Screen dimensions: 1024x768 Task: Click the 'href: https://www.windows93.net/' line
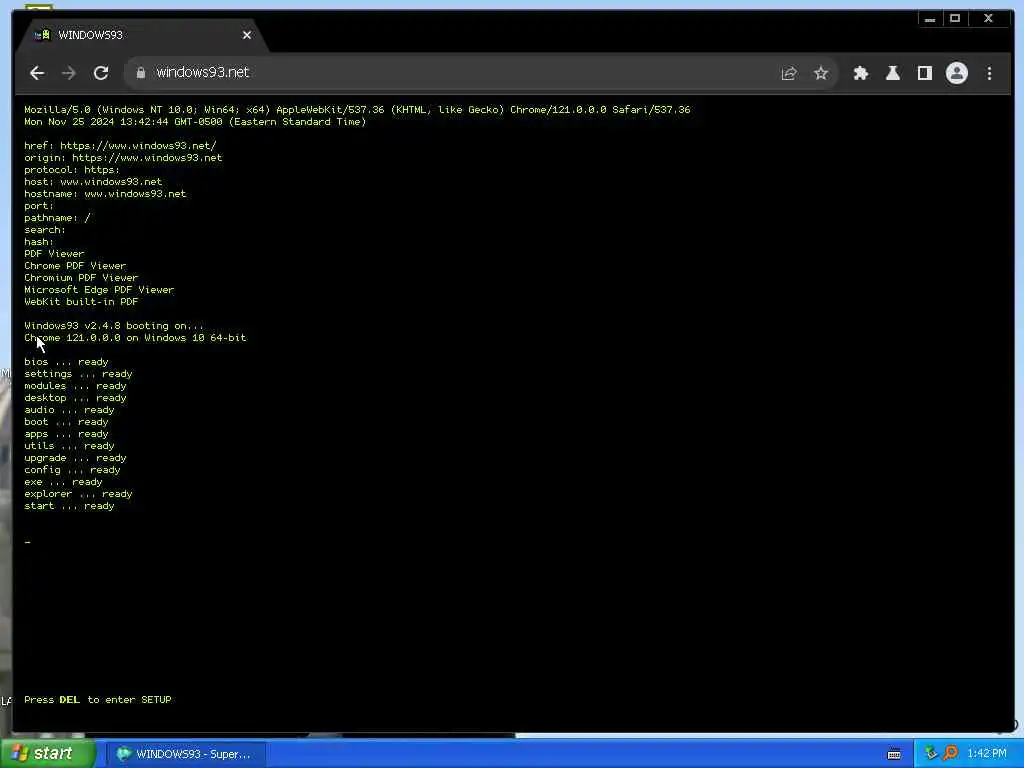point(120,146)
